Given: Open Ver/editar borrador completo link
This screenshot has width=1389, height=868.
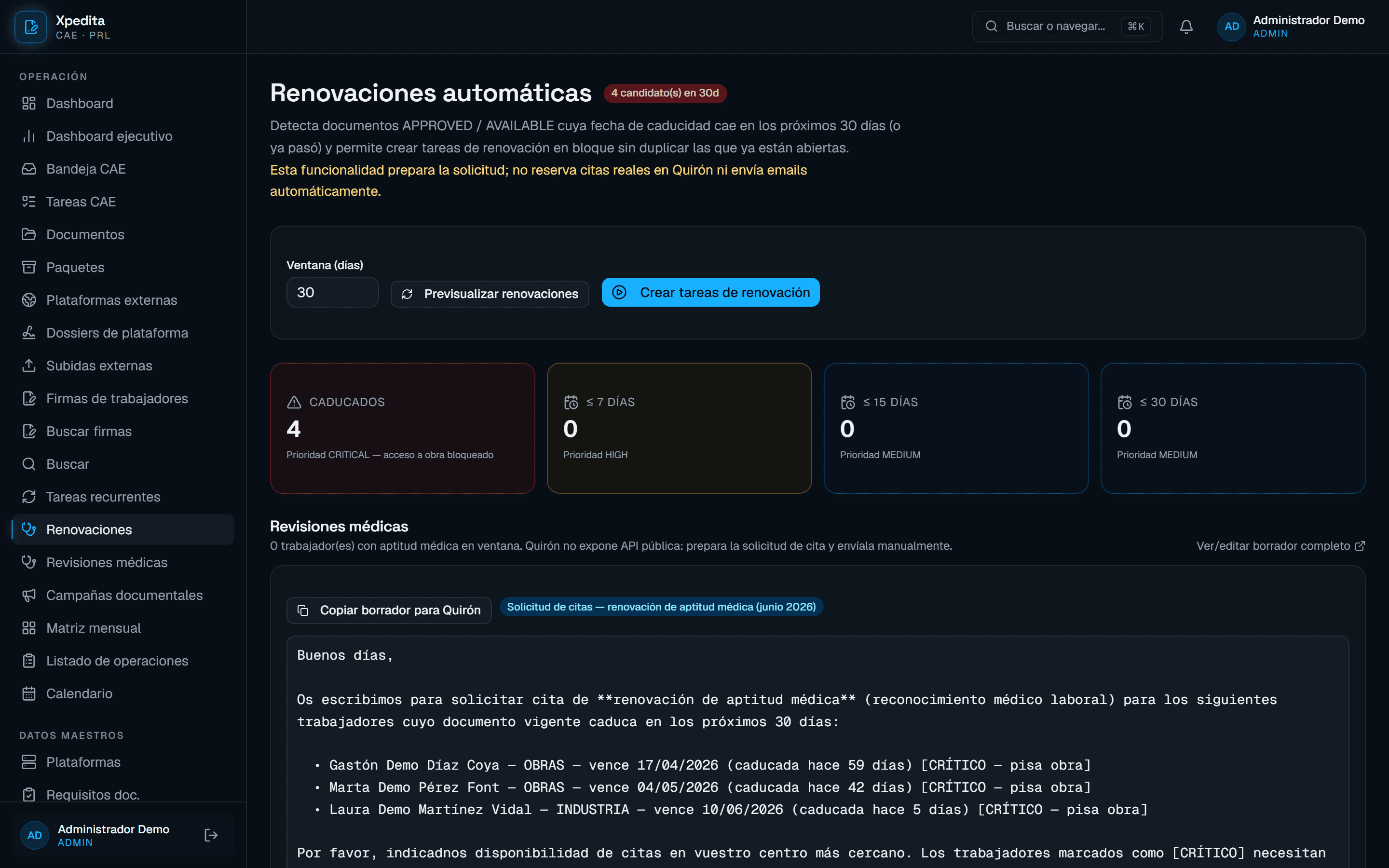Looking at the screenshot, I should point(1280,546).
